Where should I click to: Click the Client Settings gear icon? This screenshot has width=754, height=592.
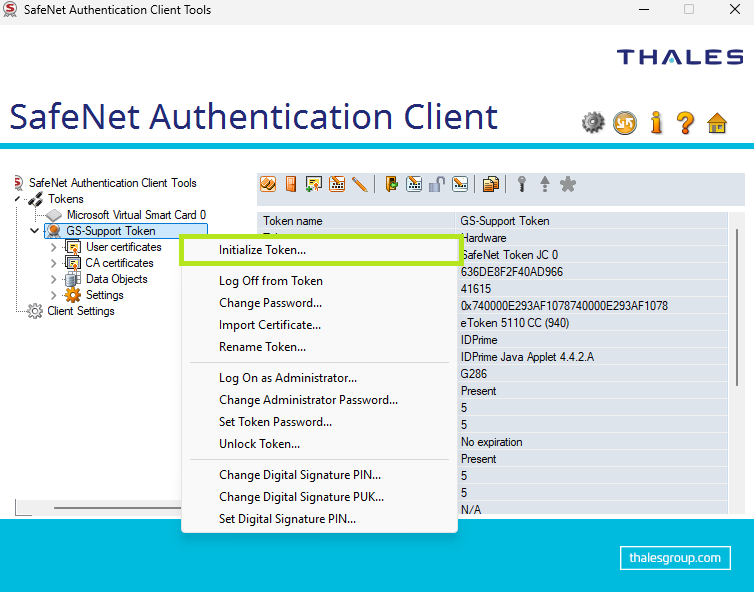[35, 311]
